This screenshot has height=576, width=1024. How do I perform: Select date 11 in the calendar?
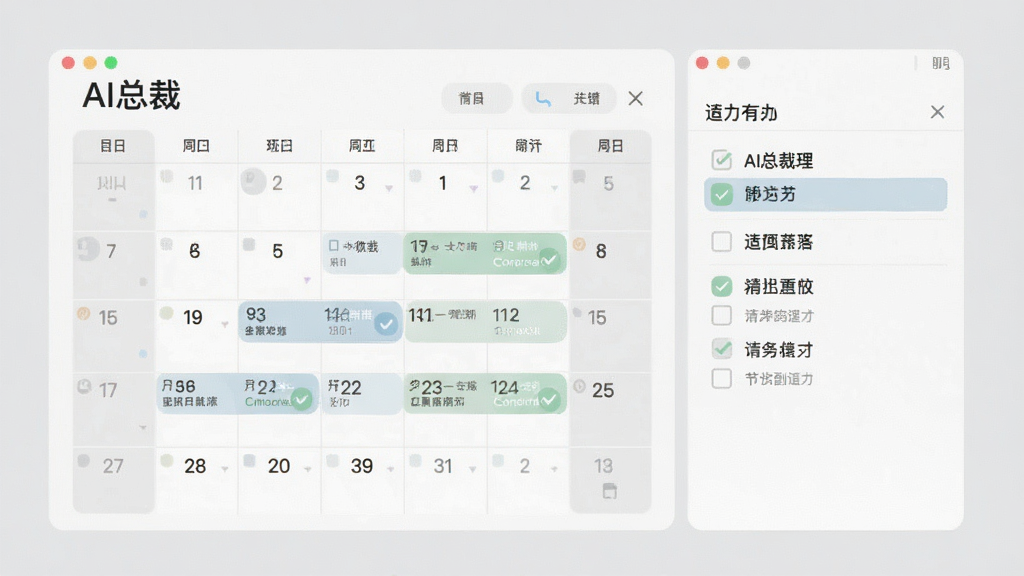pyautogui.click(x=195, y=184)
